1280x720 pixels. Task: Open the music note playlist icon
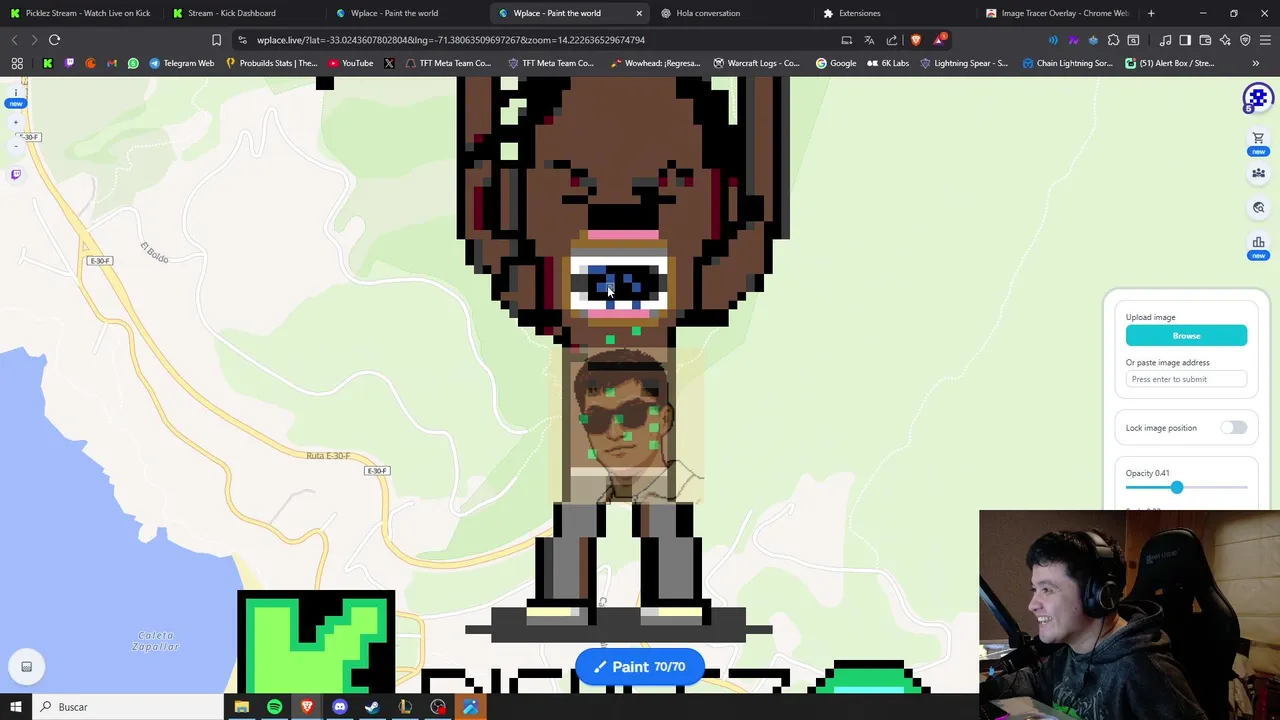1165,40
